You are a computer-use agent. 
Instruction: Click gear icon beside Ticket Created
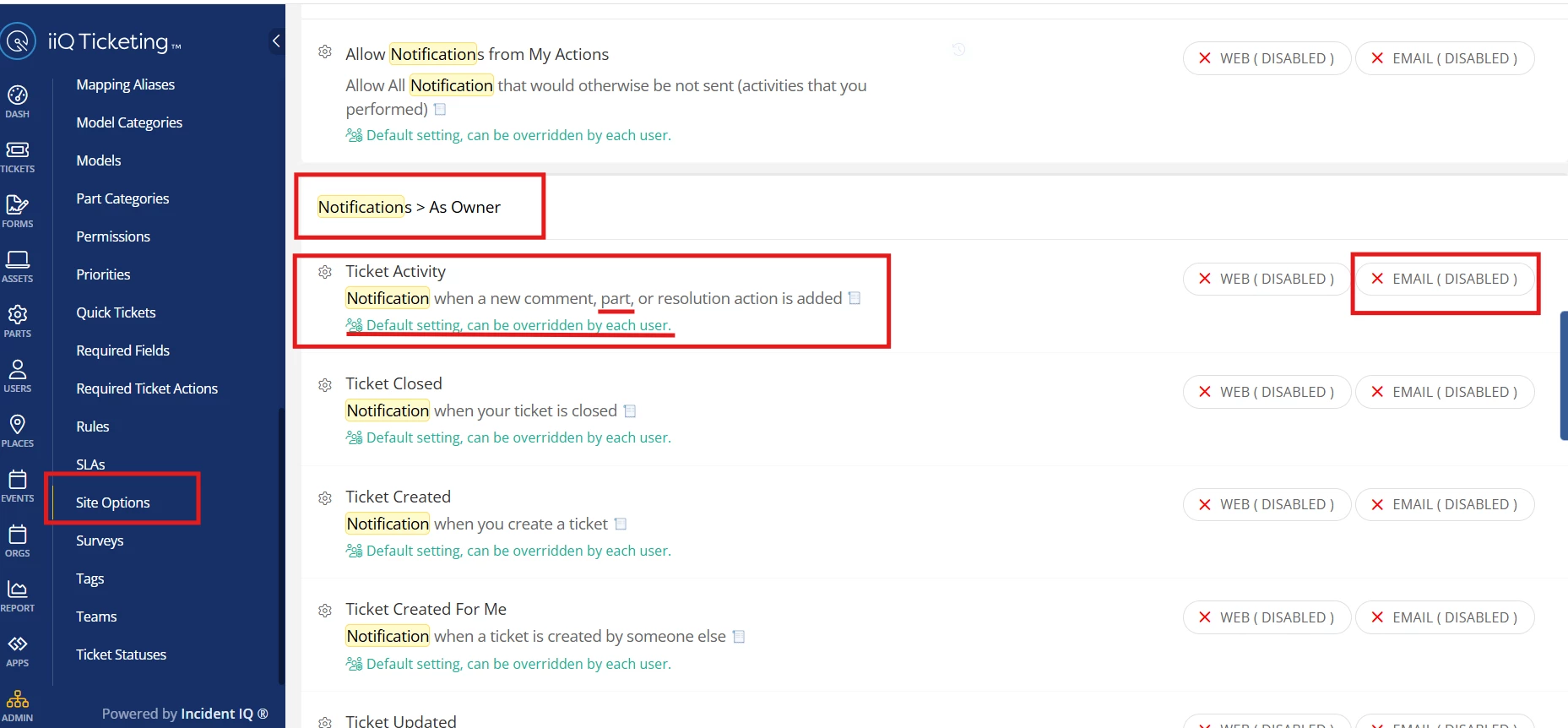pyautogui.click(x=325, y=498)
